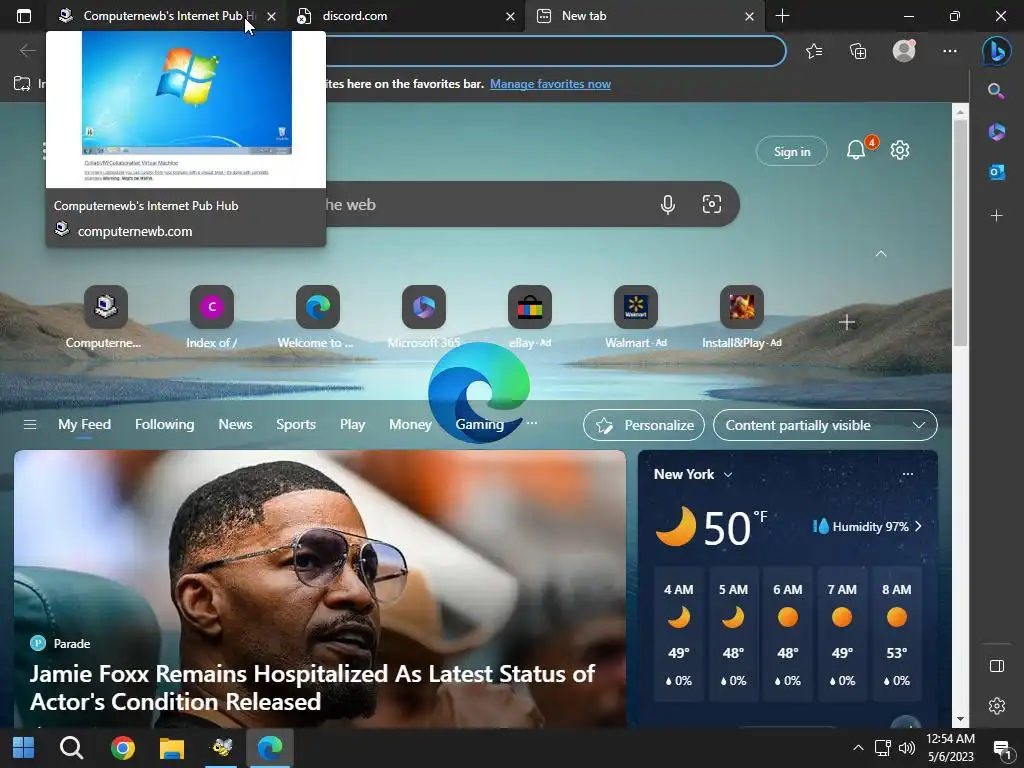Close the New tab tab
This screenshot has height=768, width=1024.
pyautogui.click(x=749, y=16)
